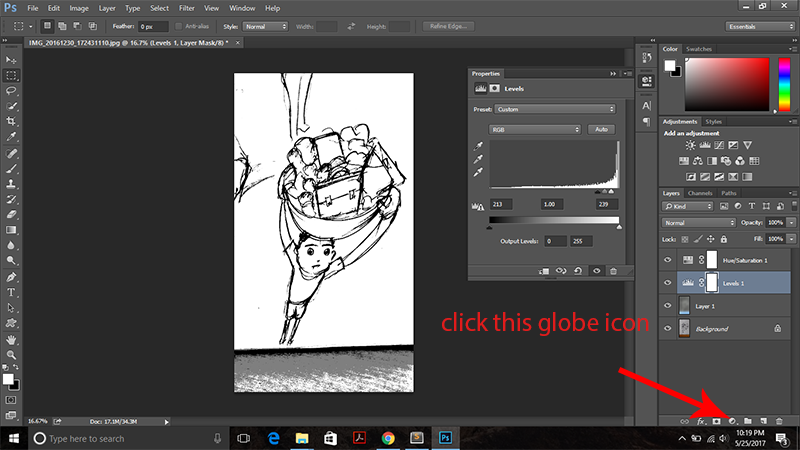The image size is (800, 450).
Task: Open the Style Normal dropdown
Action: pyautogui.click(x=265, y=27)
